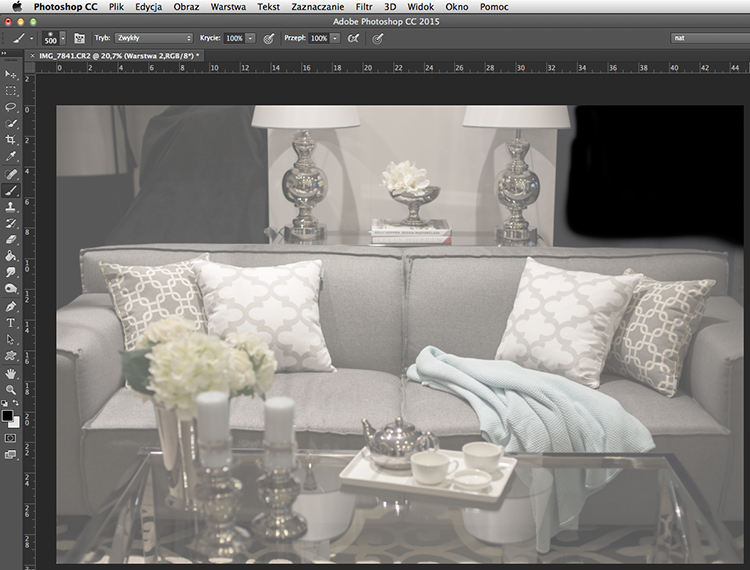Open the Okno menu

(457, 7)
